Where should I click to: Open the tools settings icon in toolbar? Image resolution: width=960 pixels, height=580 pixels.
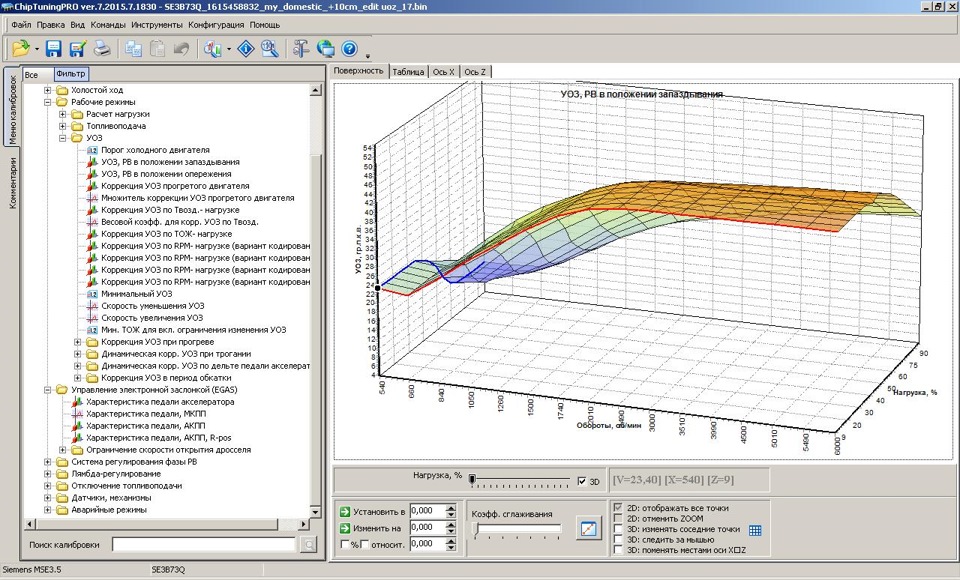301,48
